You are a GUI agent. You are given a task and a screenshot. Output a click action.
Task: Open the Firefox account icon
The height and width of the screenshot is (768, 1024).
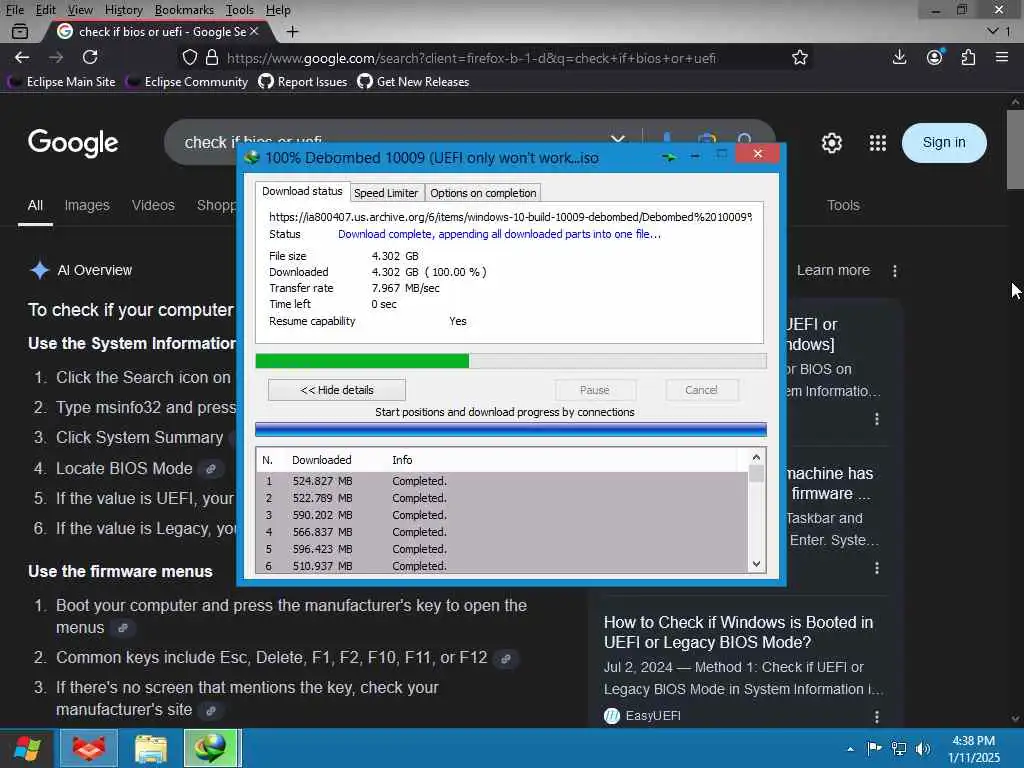(x=935, y=57)
